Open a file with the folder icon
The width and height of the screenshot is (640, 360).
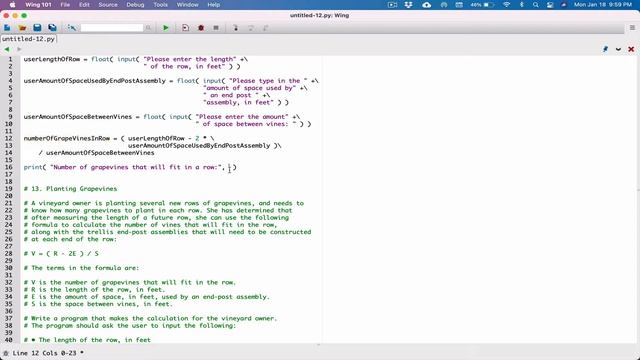pos(22,28)
